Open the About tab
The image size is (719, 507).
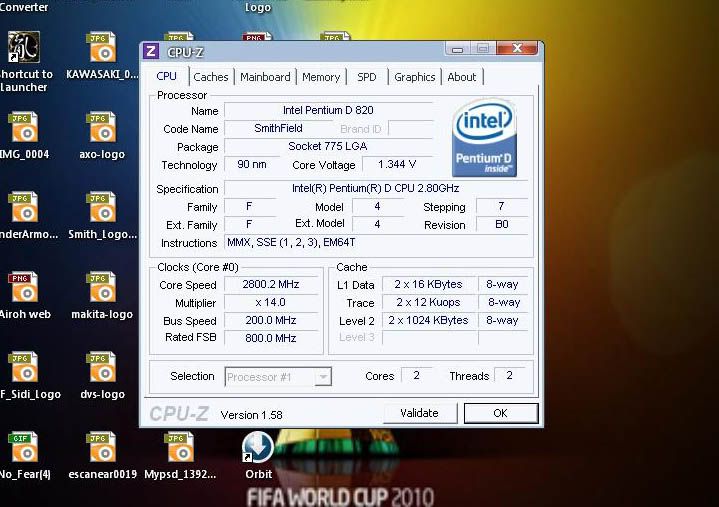[x=462, y=77]
